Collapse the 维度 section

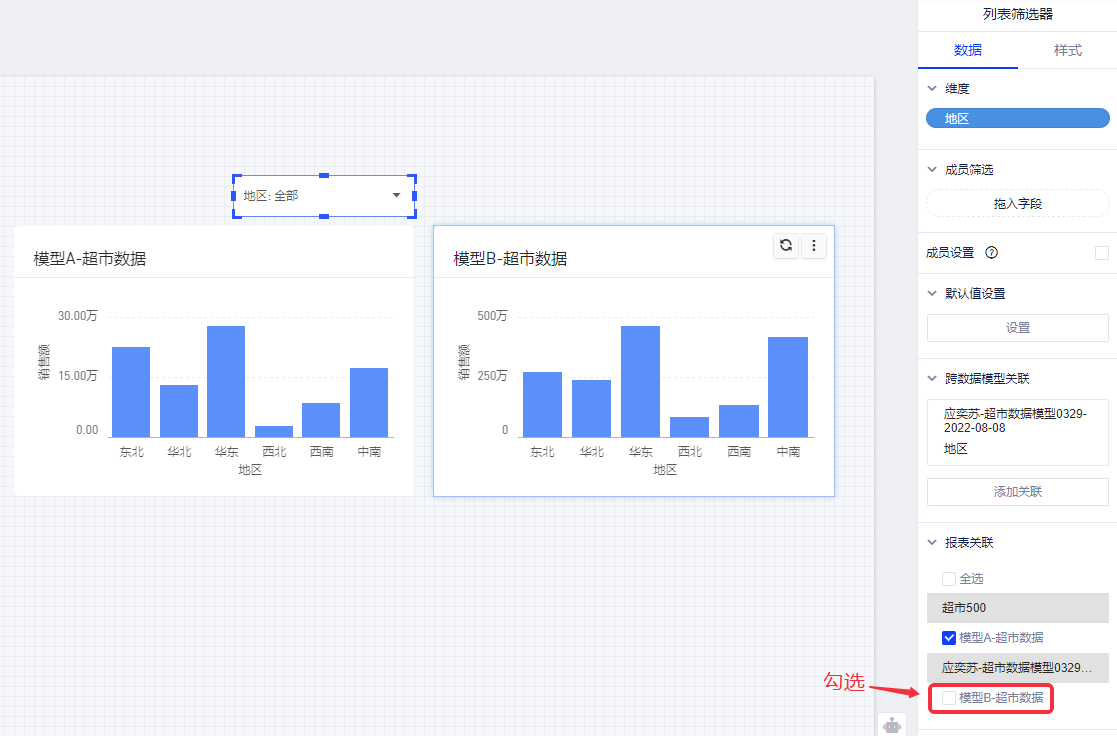[x=932, y=89]
